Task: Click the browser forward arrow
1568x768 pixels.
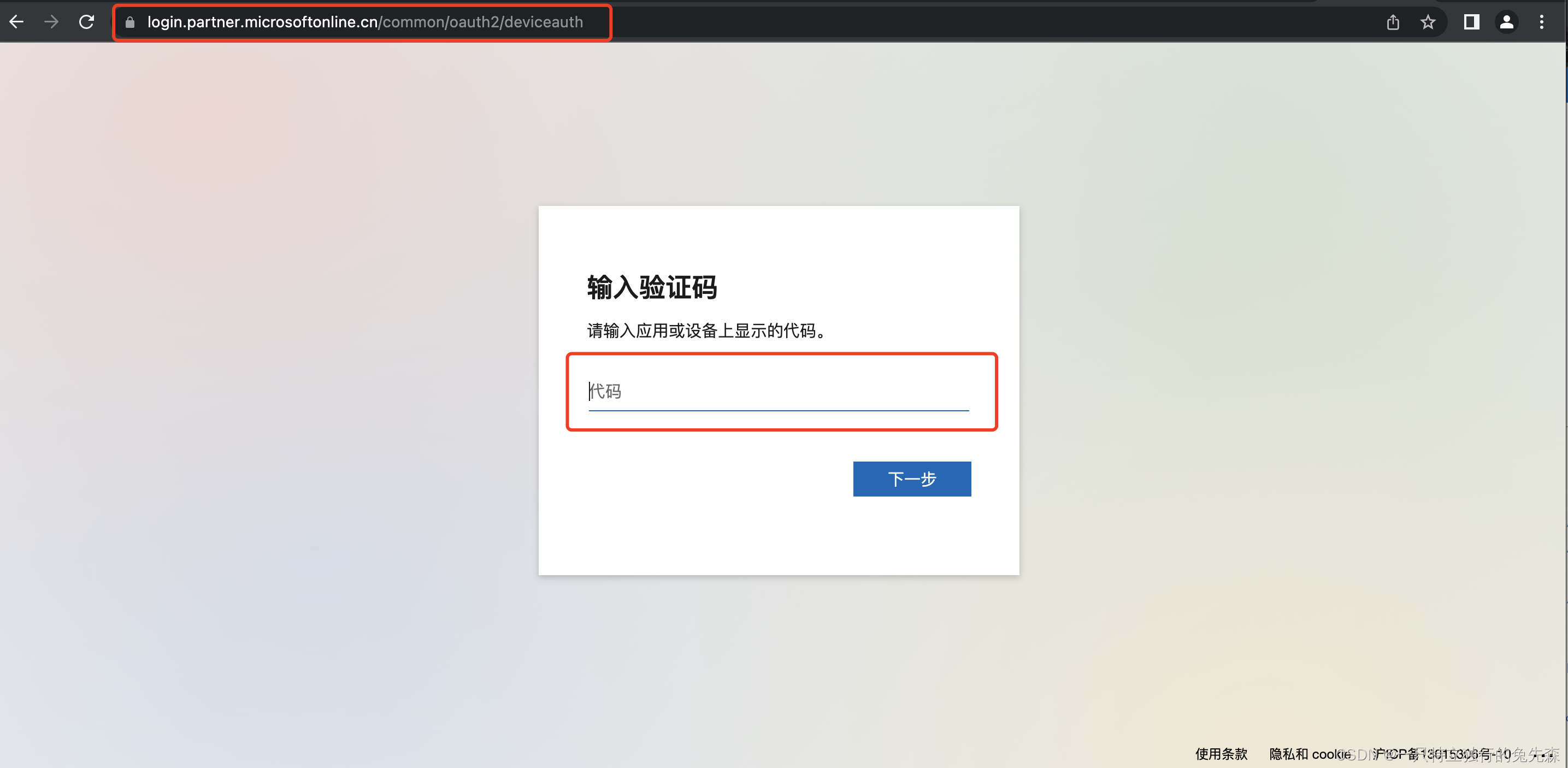Action: pyautogui.click(x=52, y=22)
